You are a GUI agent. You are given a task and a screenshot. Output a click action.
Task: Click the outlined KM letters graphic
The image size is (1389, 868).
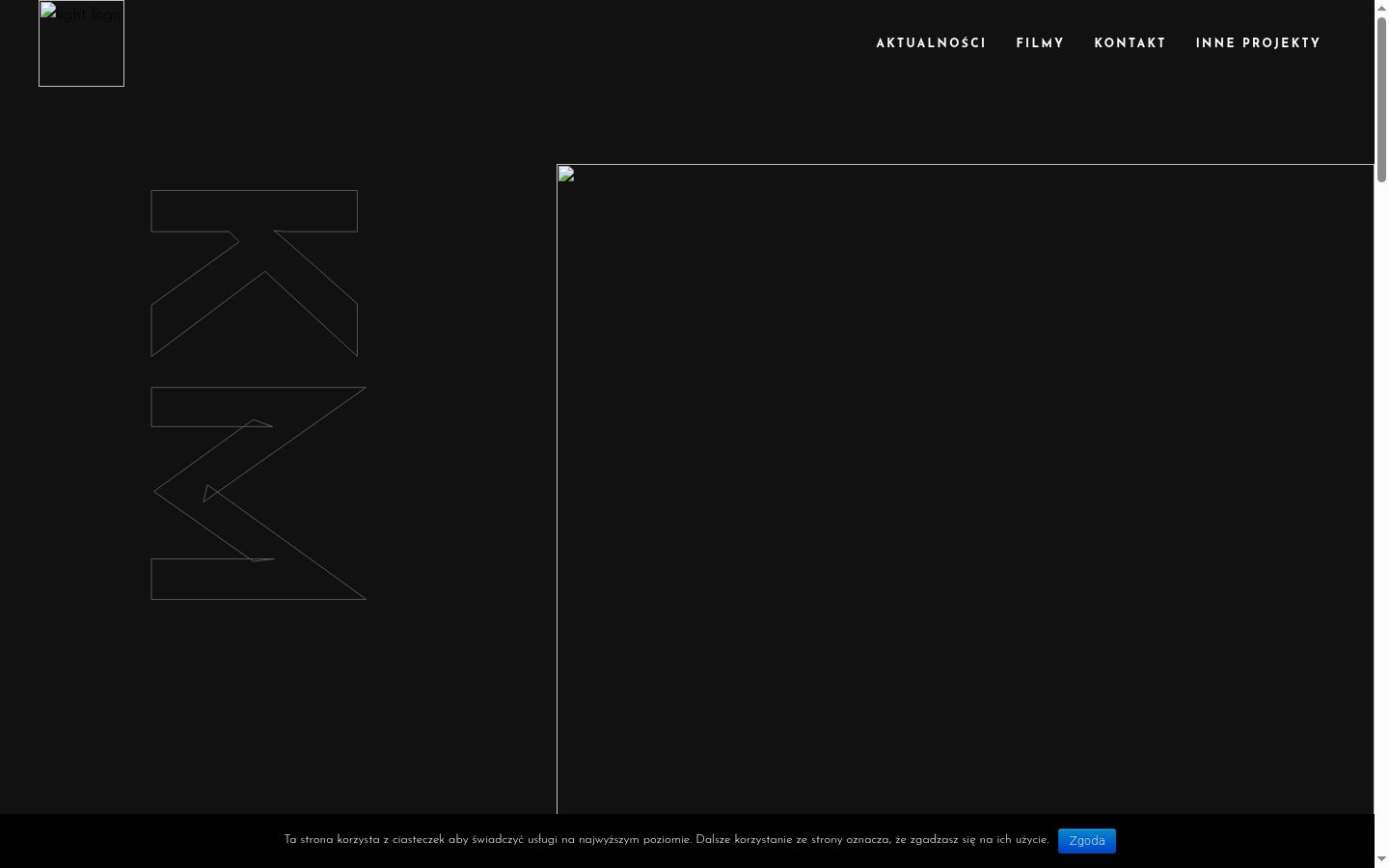coord(258,394)
